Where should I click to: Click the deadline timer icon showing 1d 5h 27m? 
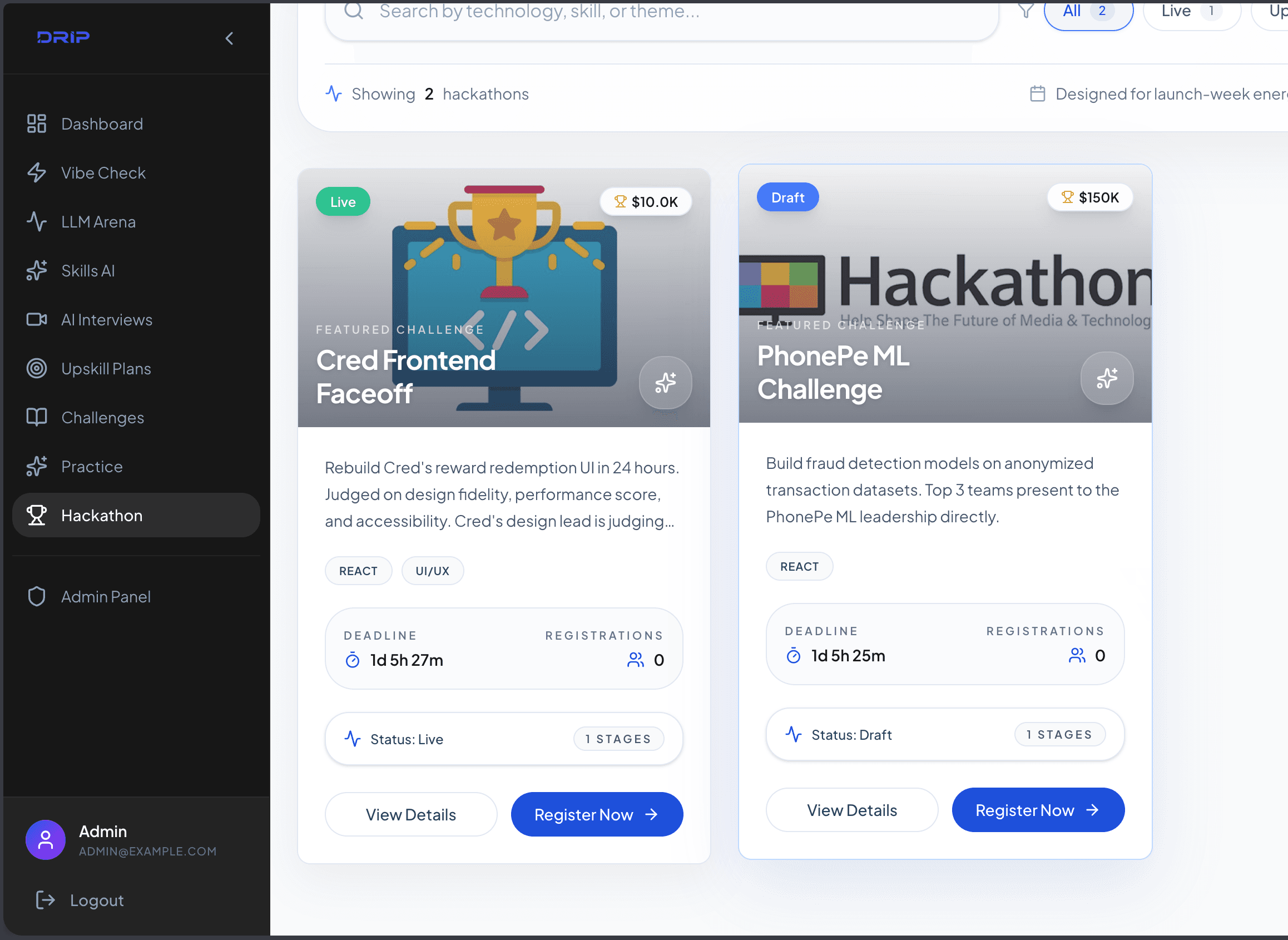click(x=353, y=660)
